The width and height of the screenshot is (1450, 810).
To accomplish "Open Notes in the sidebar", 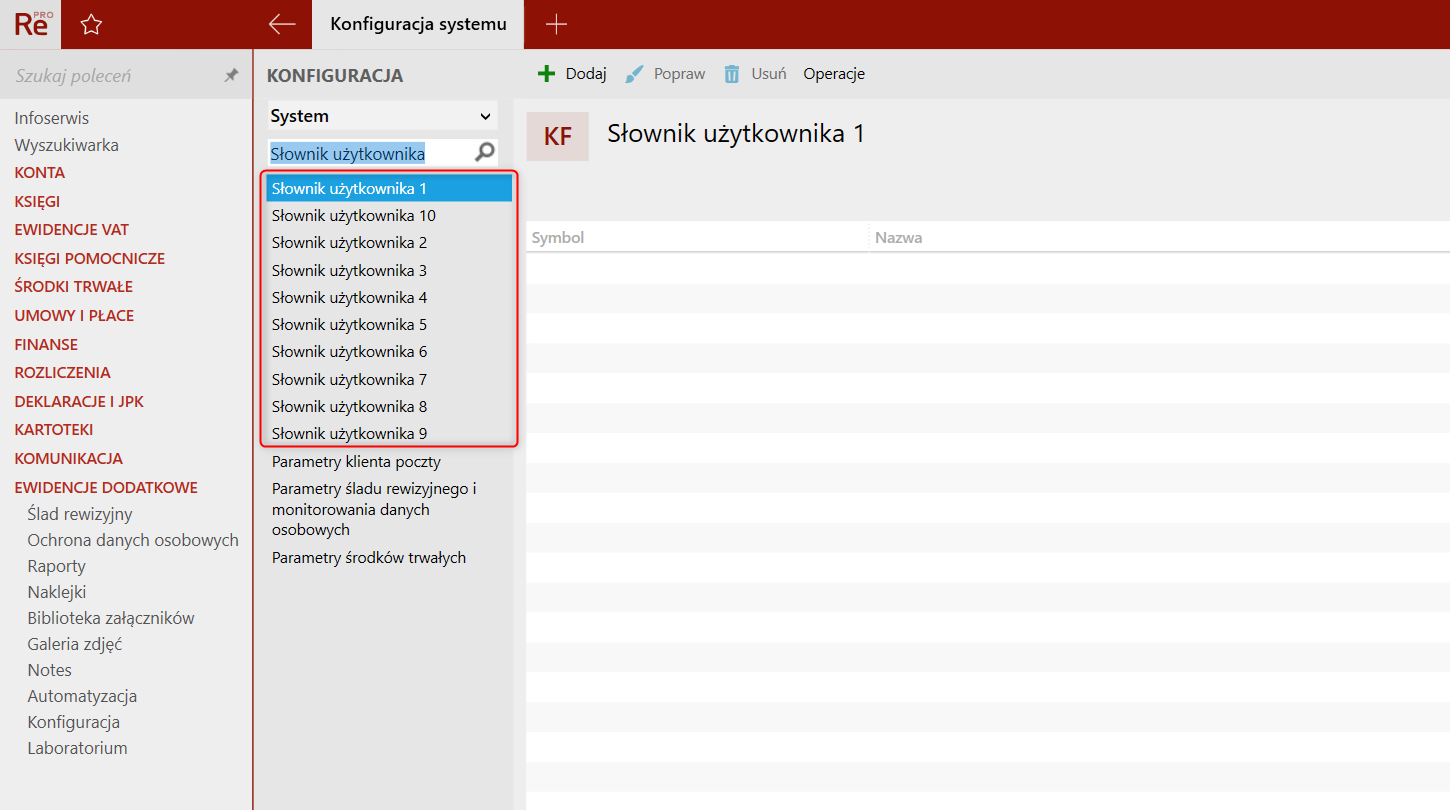I will pyautogui.click(x=50, y=670).
